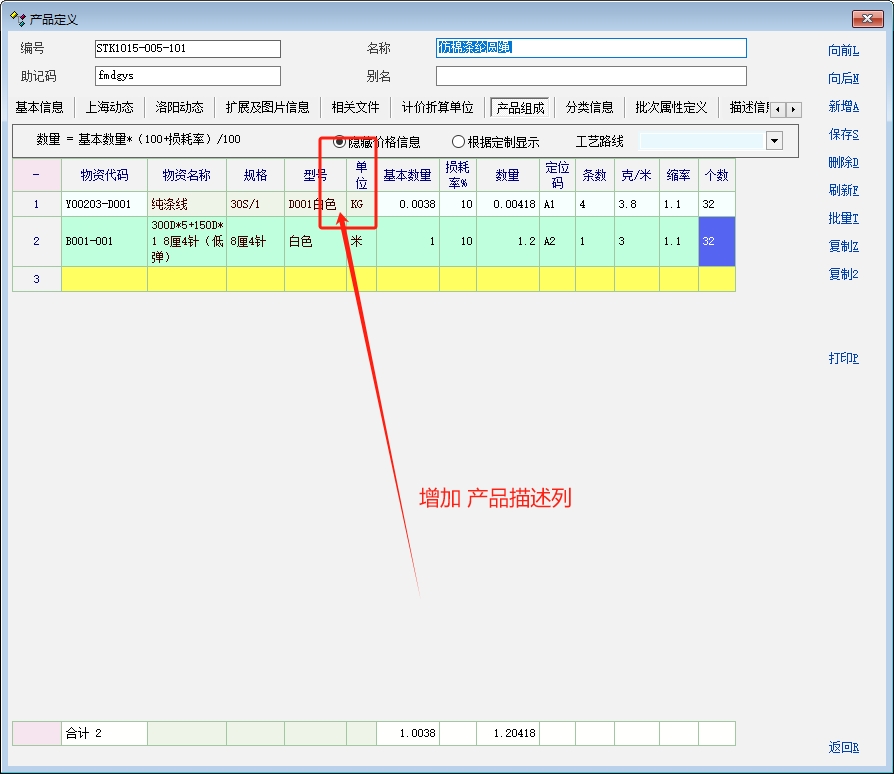Click the 删除D delete button
This screenshot has width=894, height=774.
(843, 163)
